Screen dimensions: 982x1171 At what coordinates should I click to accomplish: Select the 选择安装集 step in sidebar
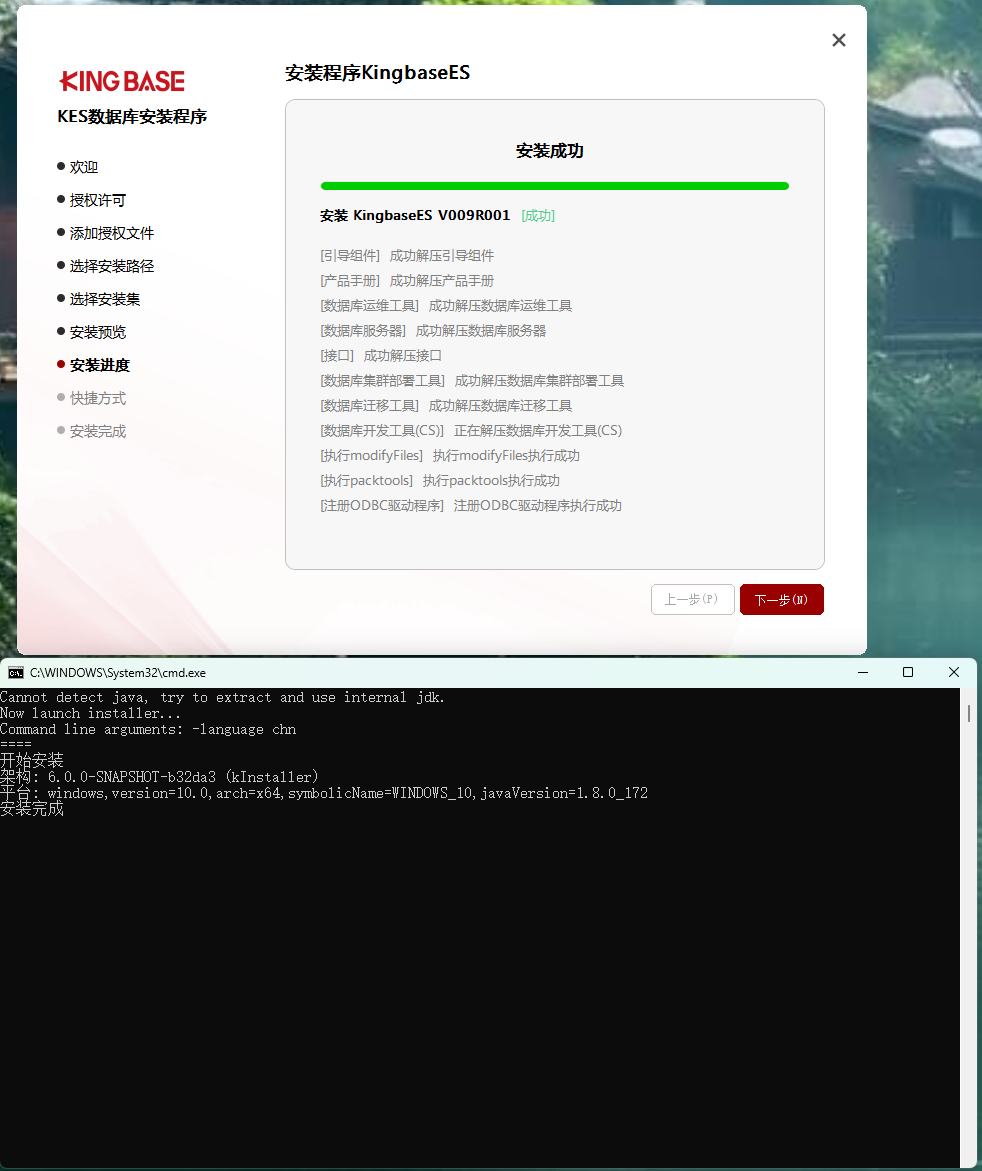click(99, 299)
